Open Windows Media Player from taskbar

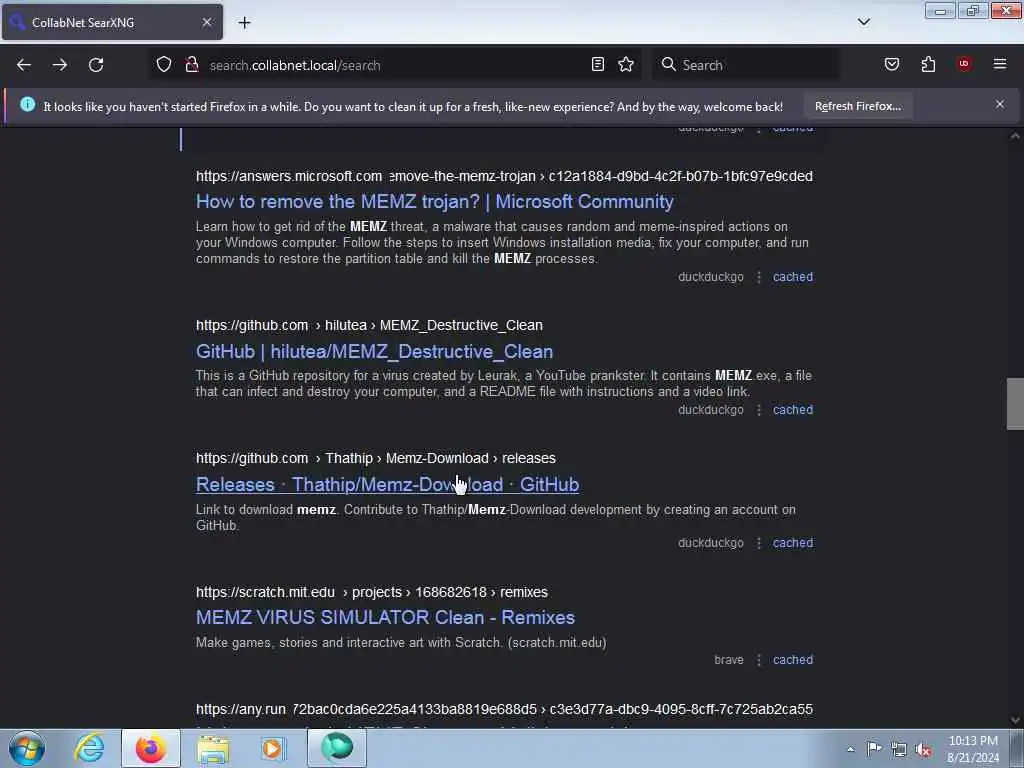point(273,748)
